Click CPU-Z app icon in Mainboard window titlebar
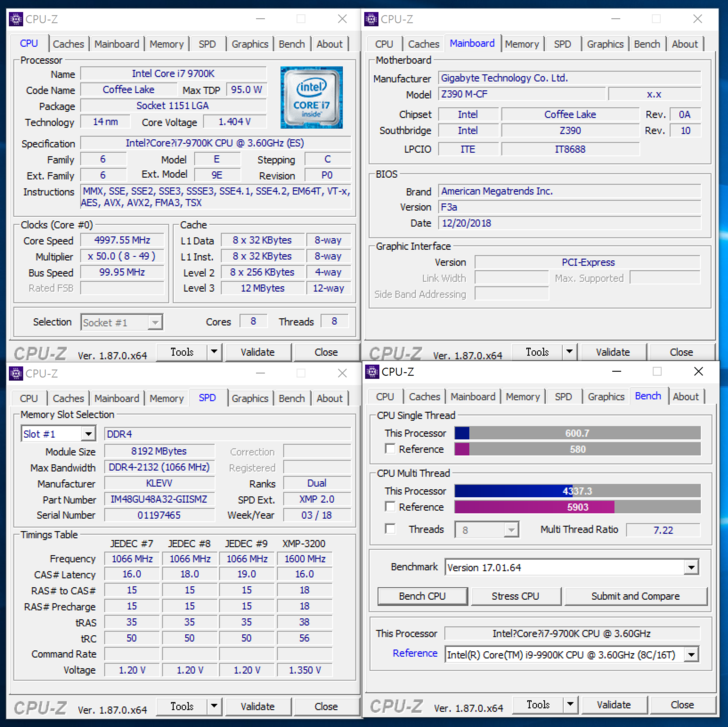Viewport: 728px width, 727px height. 371,19
